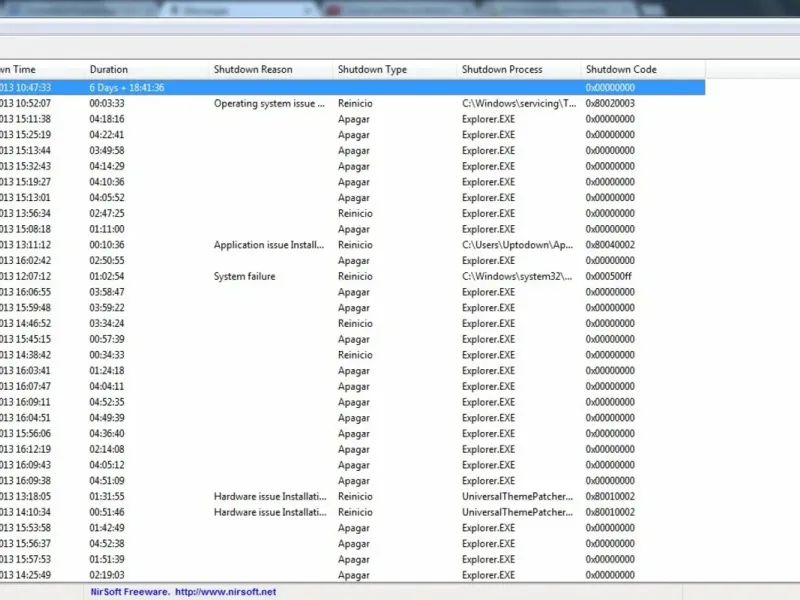This screenshot has height=600, width=800.
Task: Click the 'NirSoft Freeware.' status bar text
Action: click(130, 592)
